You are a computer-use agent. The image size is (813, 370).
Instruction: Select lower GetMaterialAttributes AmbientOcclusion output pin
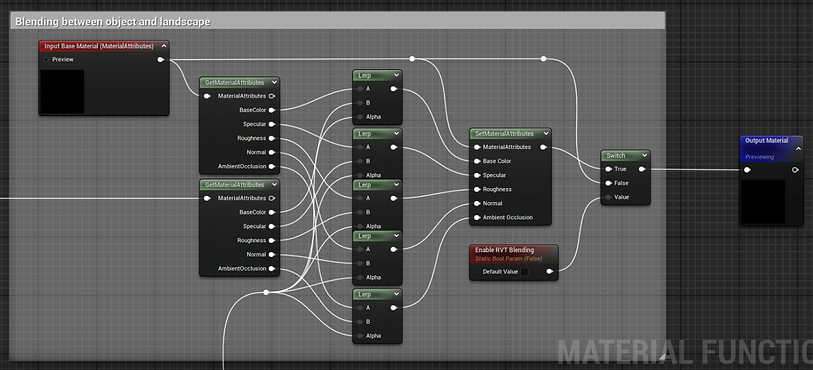[272, 268]
